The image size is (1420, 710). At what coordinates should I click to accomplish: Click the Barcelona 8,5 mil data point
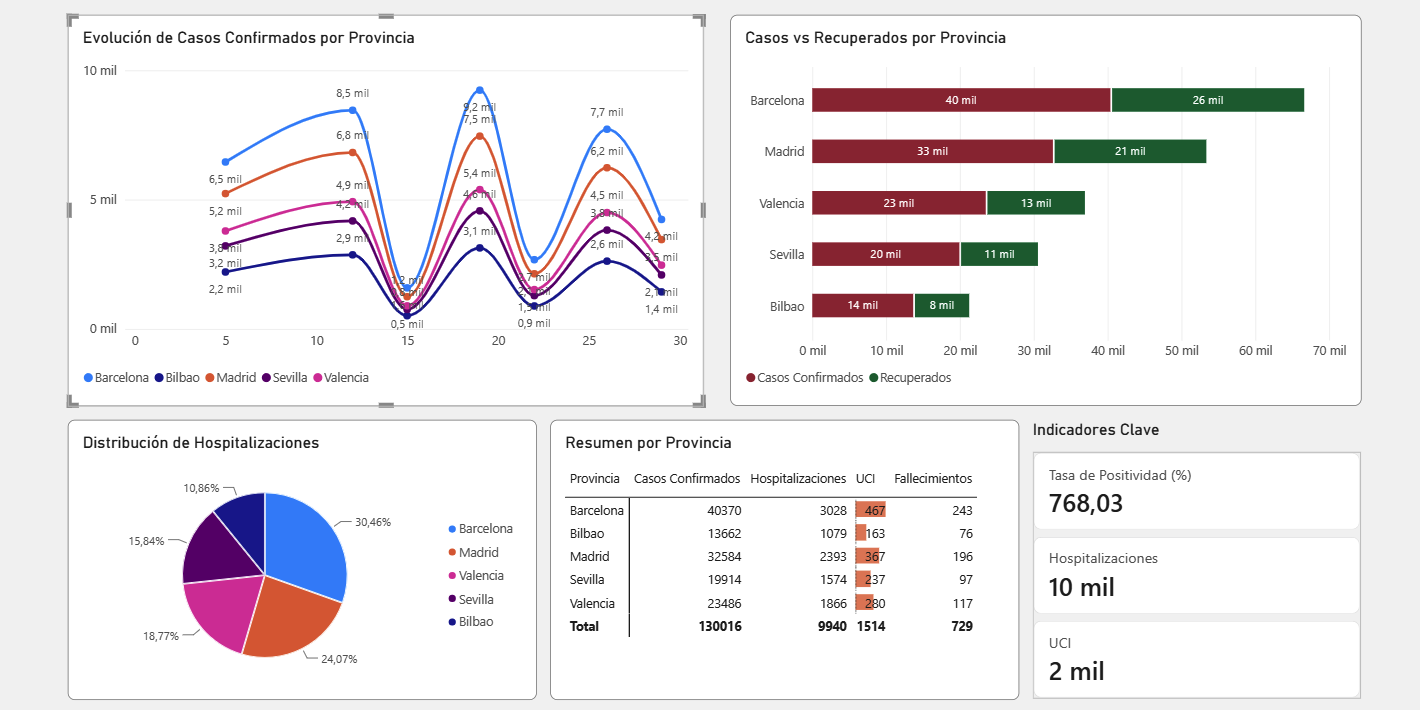[352, 110]
